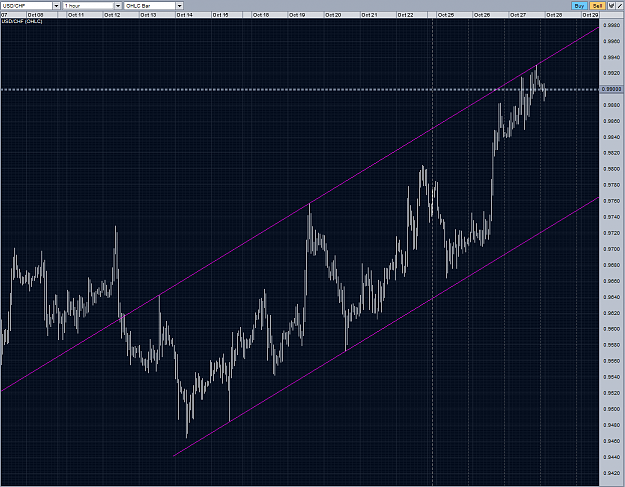
Task: Select the Oct 18 date header
Action: [261, 15]
